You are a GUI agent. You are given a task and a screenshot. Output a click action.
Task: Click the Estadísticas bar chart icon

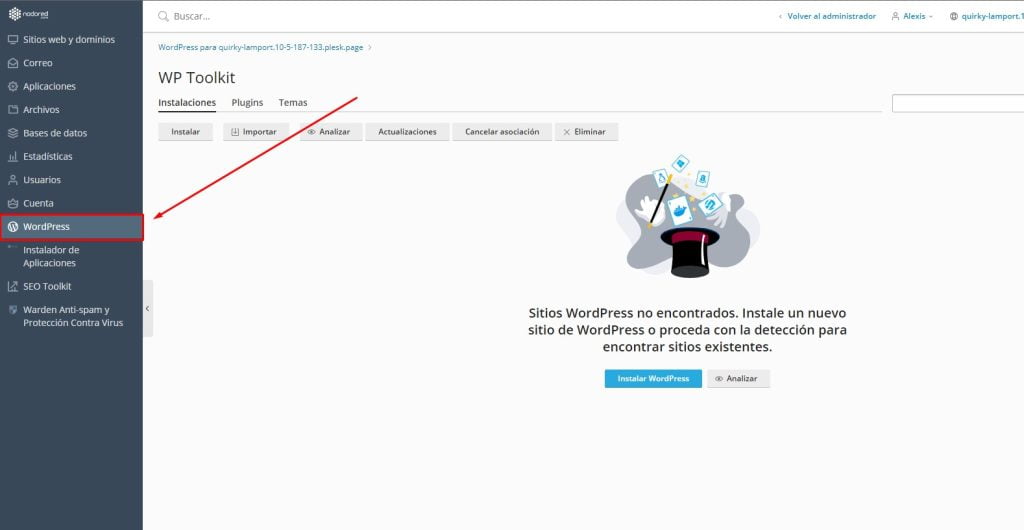pos(12,157)
